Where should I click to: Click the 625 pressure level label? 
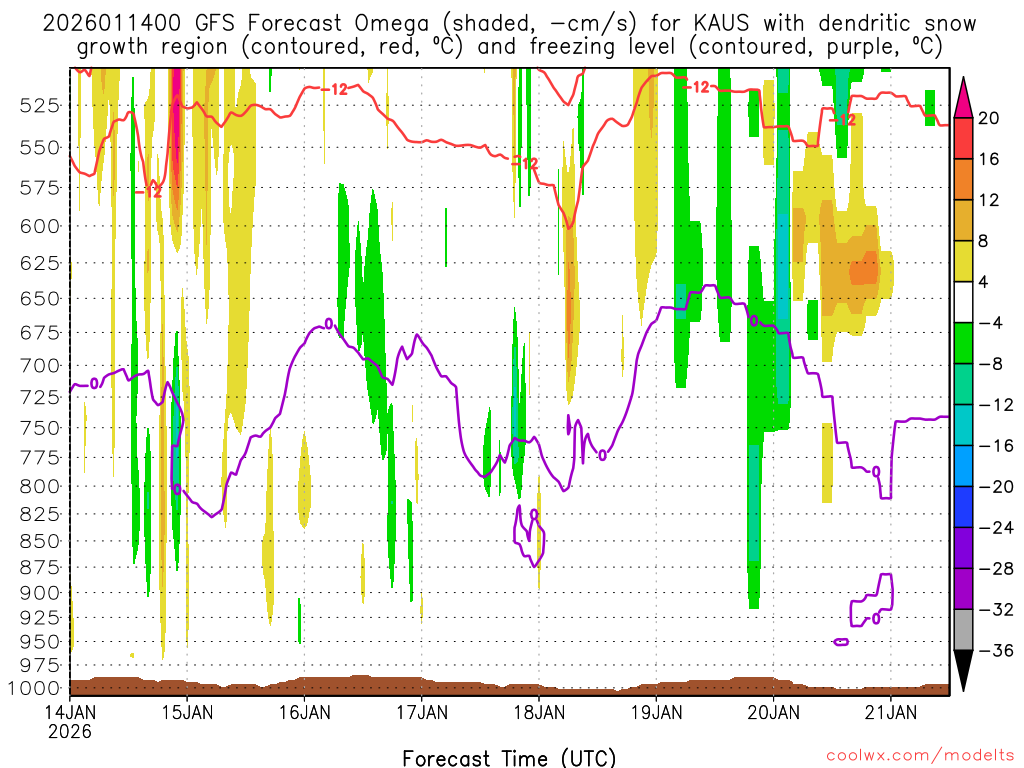coord(40,263)
